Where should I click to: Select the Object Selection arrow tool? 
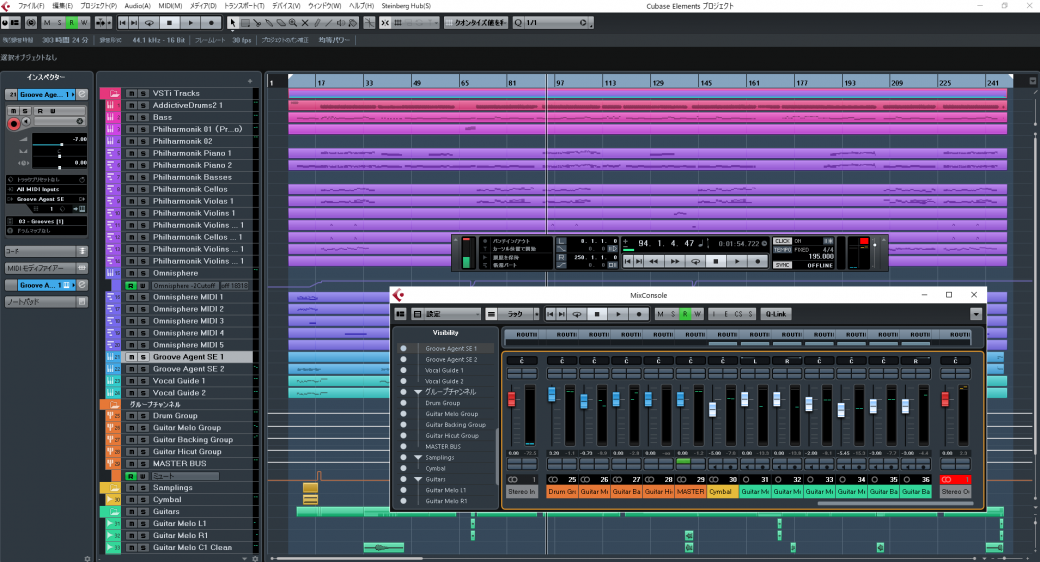pos(233,22)
